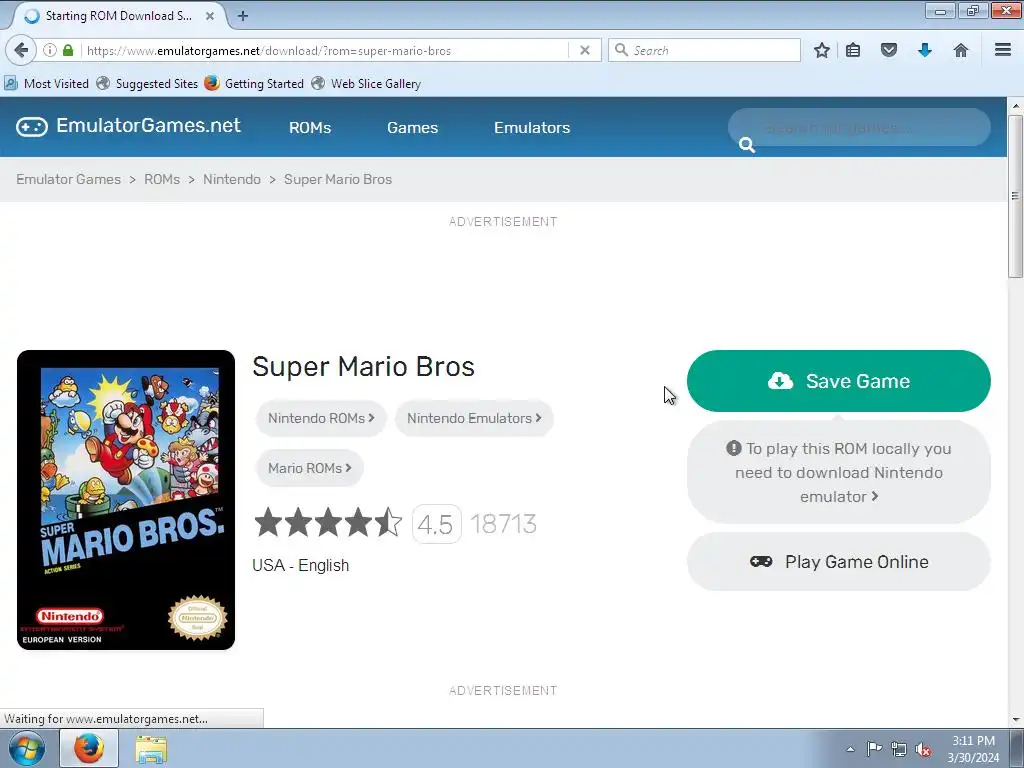1024x768 pixels.
Task: Open Getting Started bookmark
Action: click(254, 84)
